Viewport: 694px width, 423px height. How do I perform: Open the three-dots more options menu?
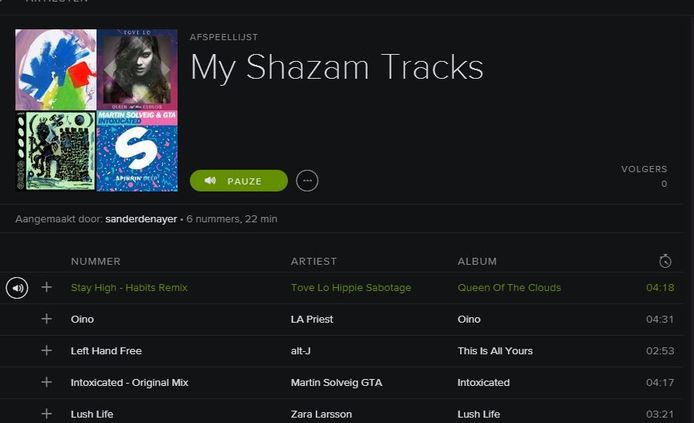coord(307,181)
